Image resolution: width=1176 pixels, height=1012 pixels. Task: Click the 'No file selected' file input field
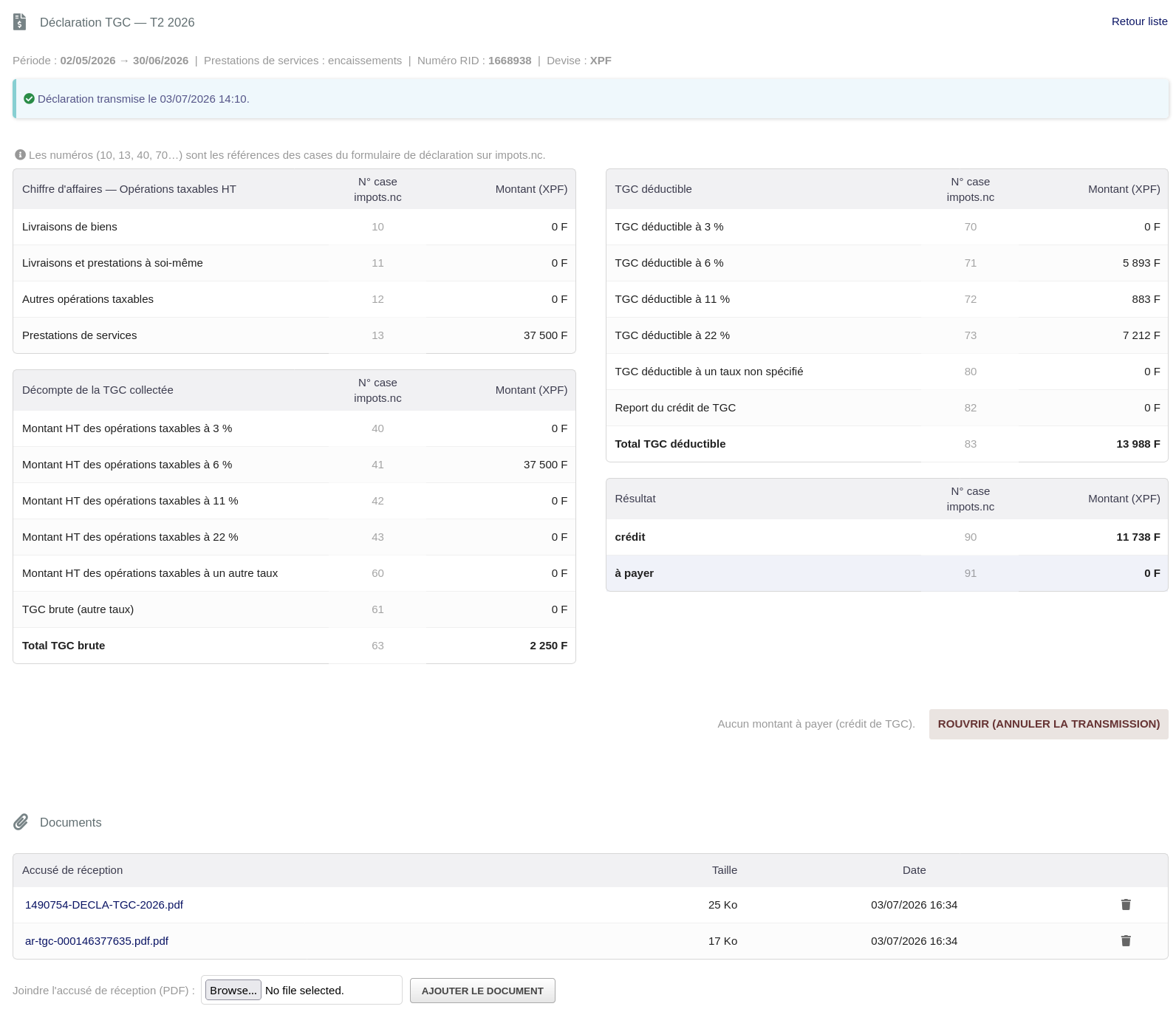[301, 990]
